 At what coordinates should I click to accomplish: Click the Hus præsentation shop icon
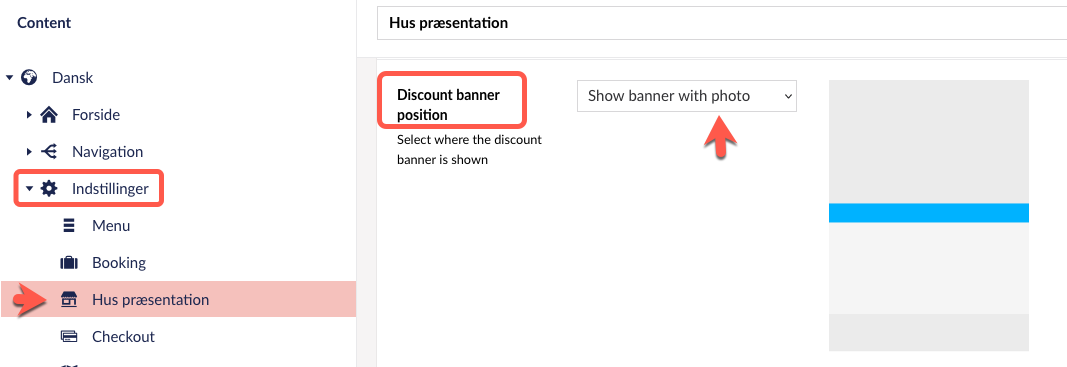[x=69, y=300]
